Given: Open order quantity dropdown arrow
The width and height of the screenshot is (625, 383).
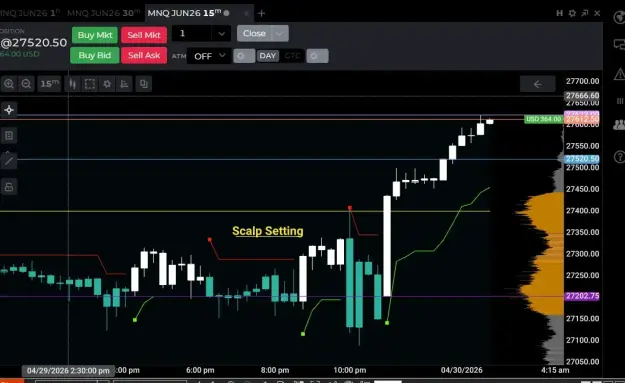Looking at the screenshot, I should [222, 33].
